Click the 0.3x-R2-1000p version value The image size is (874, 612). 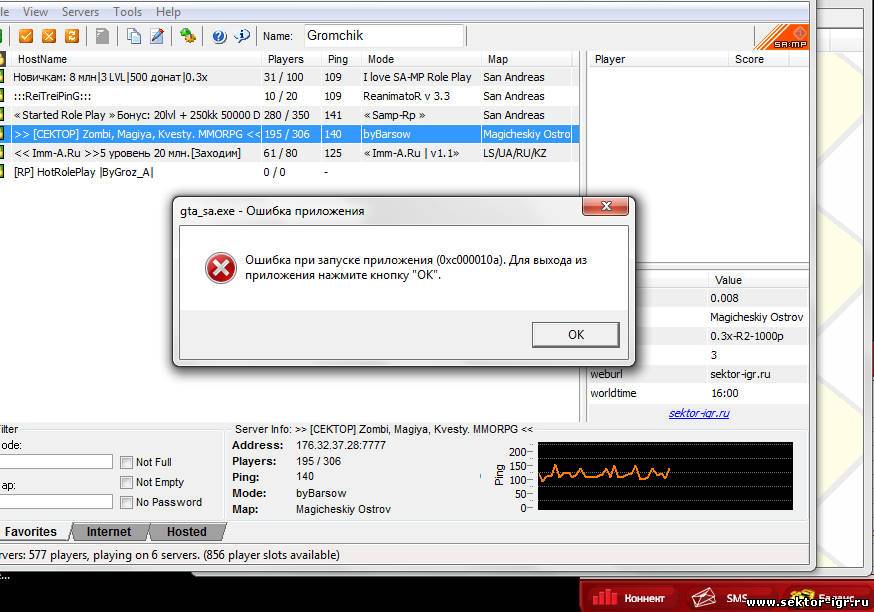[x=747, y=336]
